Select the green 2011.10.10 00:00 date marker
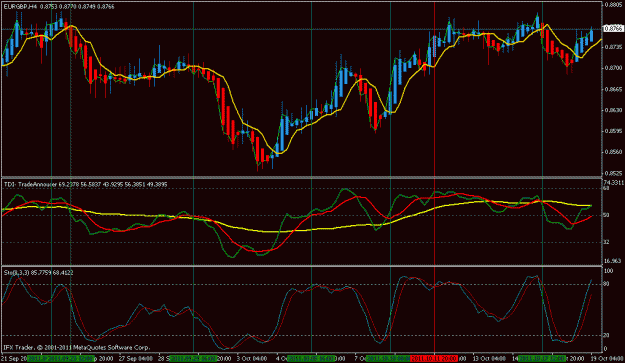Viewport: 625px width, 363px height. point(387,359)
